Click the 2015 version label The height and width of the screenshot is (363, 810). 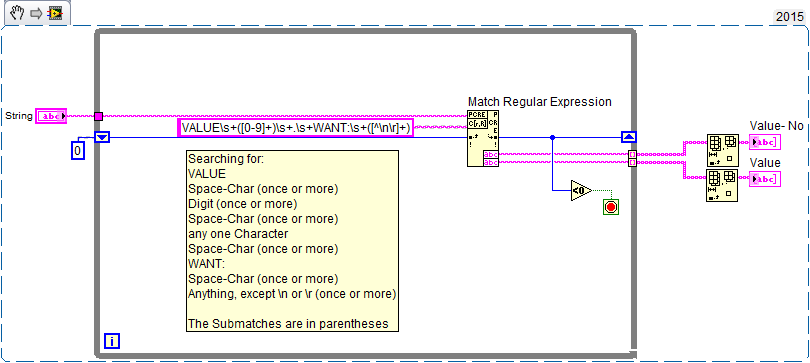(789, 17)
